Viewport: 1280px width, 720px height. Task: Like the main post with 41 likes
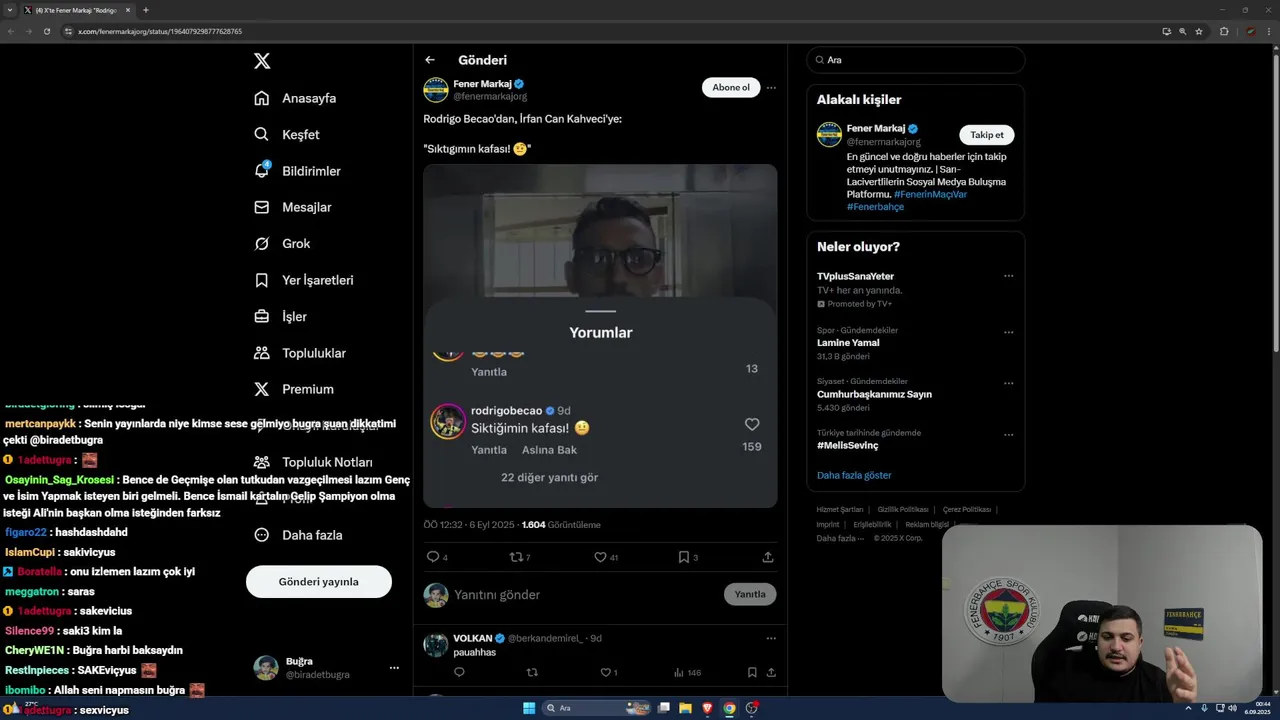(x=600, y=557)
